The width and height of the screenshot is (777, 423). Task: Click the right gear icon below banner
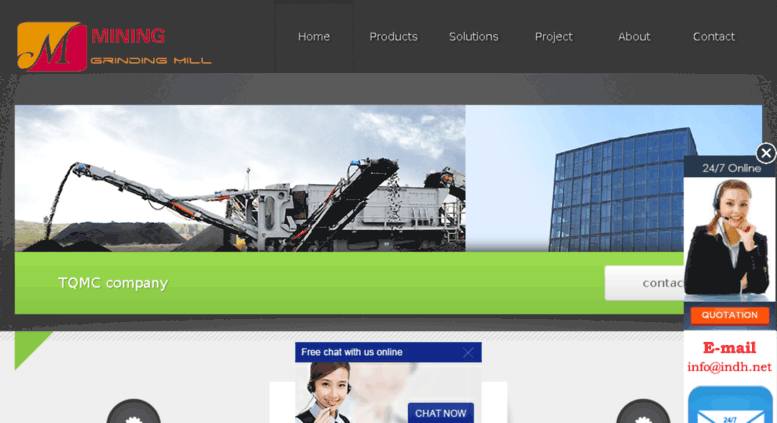pyautogui.click(x=643, y=411)
